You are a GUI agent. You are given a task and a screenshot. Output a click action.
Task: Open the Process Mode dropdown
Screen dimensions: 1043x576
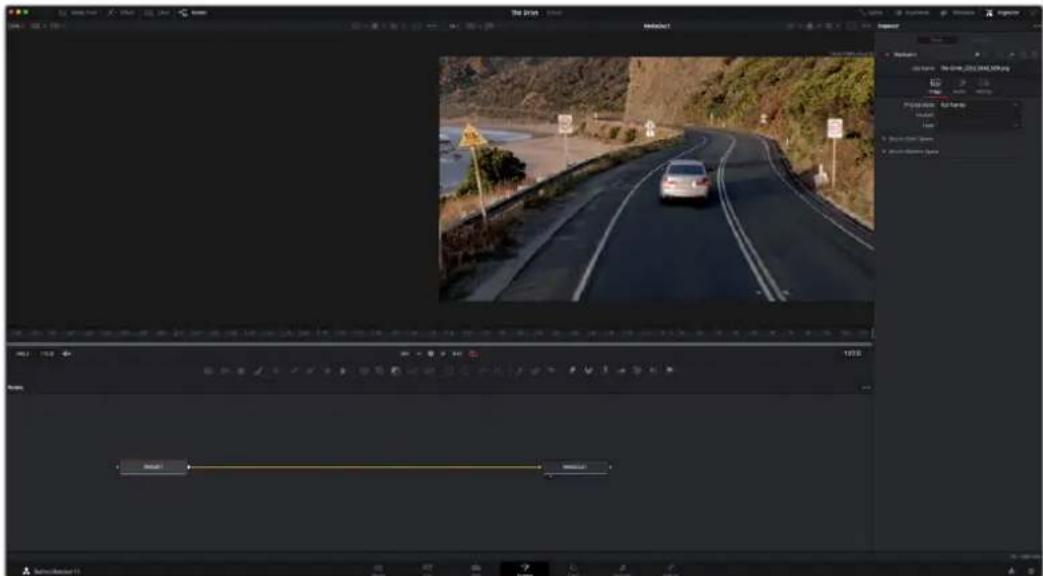(x=978, y=104)
